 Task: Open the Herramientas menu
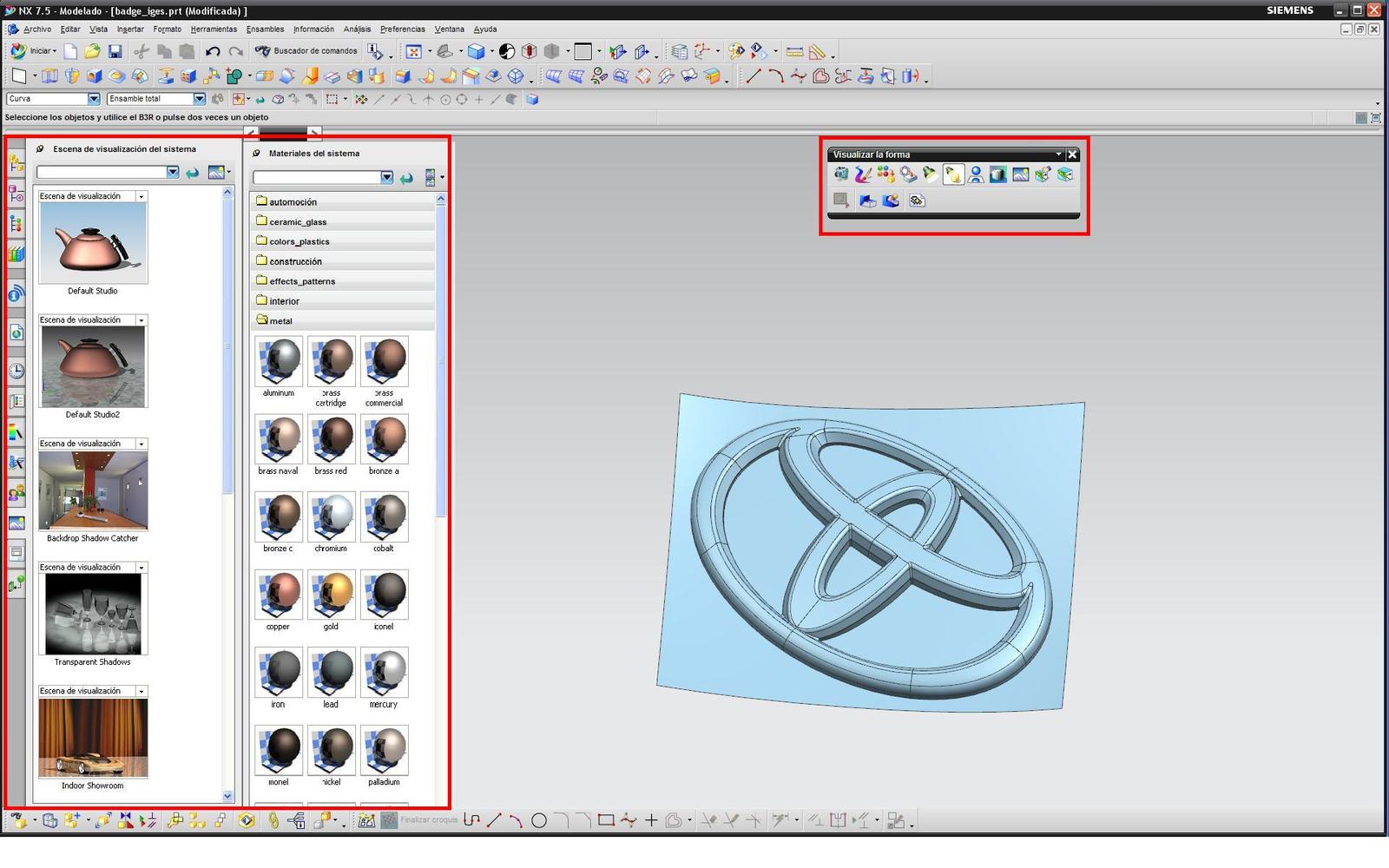coord(214,29)
